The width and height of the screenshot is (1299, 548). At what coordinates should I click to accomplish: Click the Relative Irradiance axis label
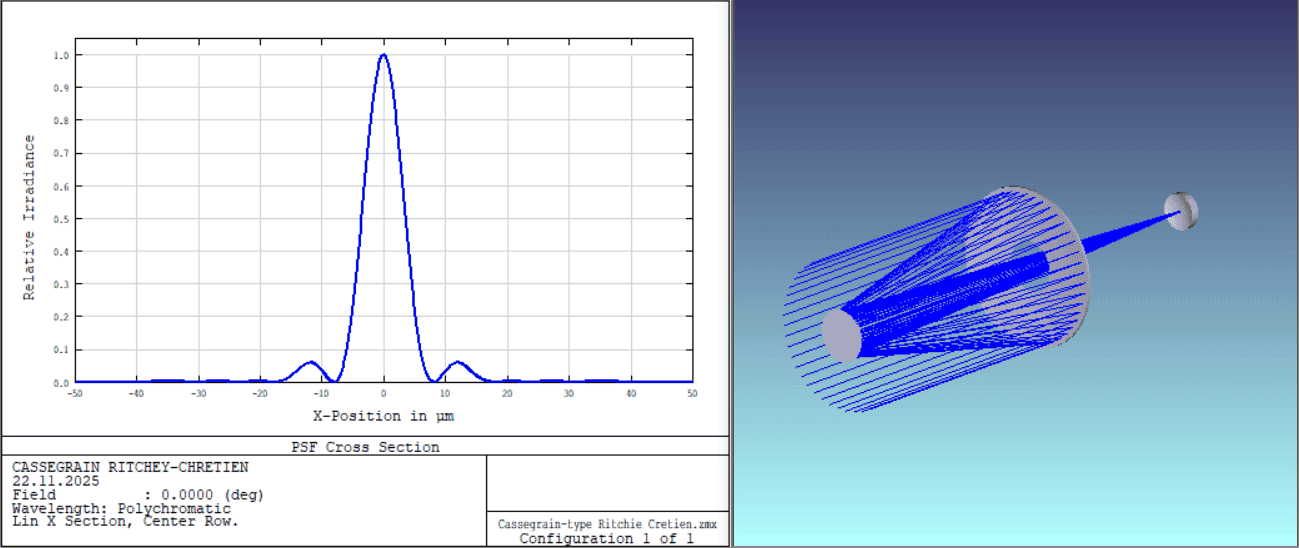click(x=29, y=217)
